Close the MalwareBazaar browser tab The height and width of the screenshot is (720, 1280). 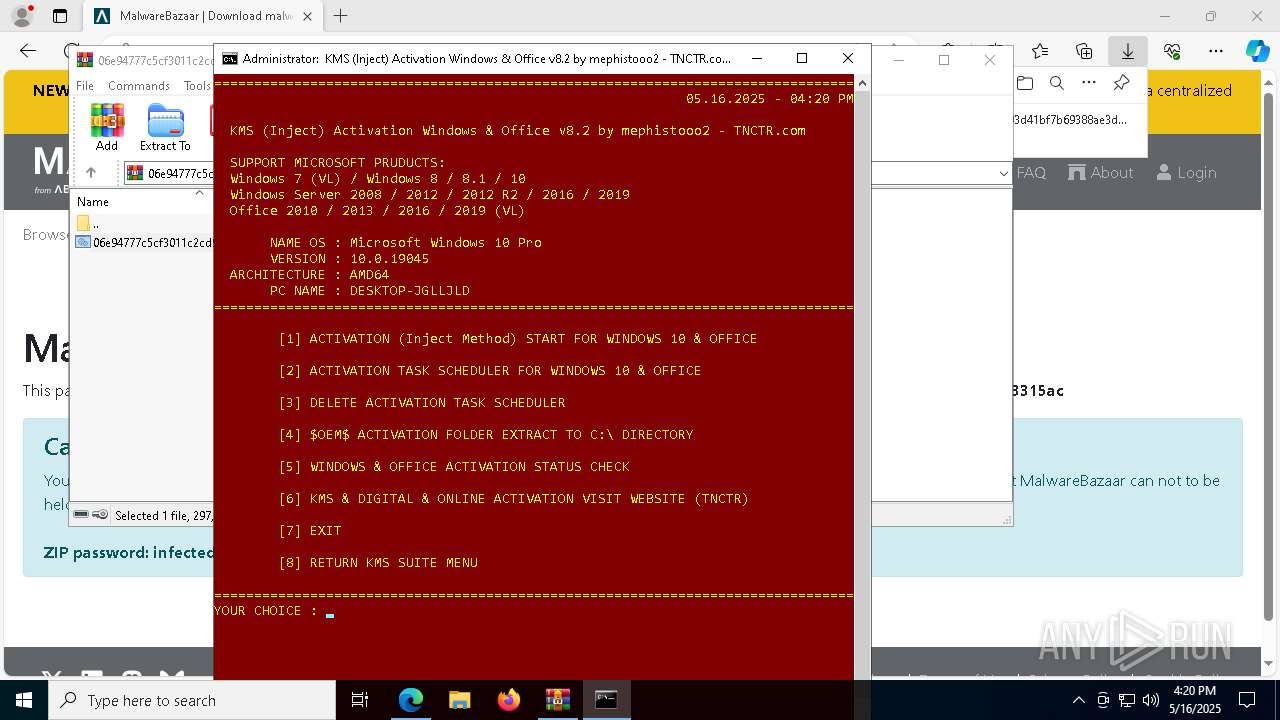tap(307, 16)
